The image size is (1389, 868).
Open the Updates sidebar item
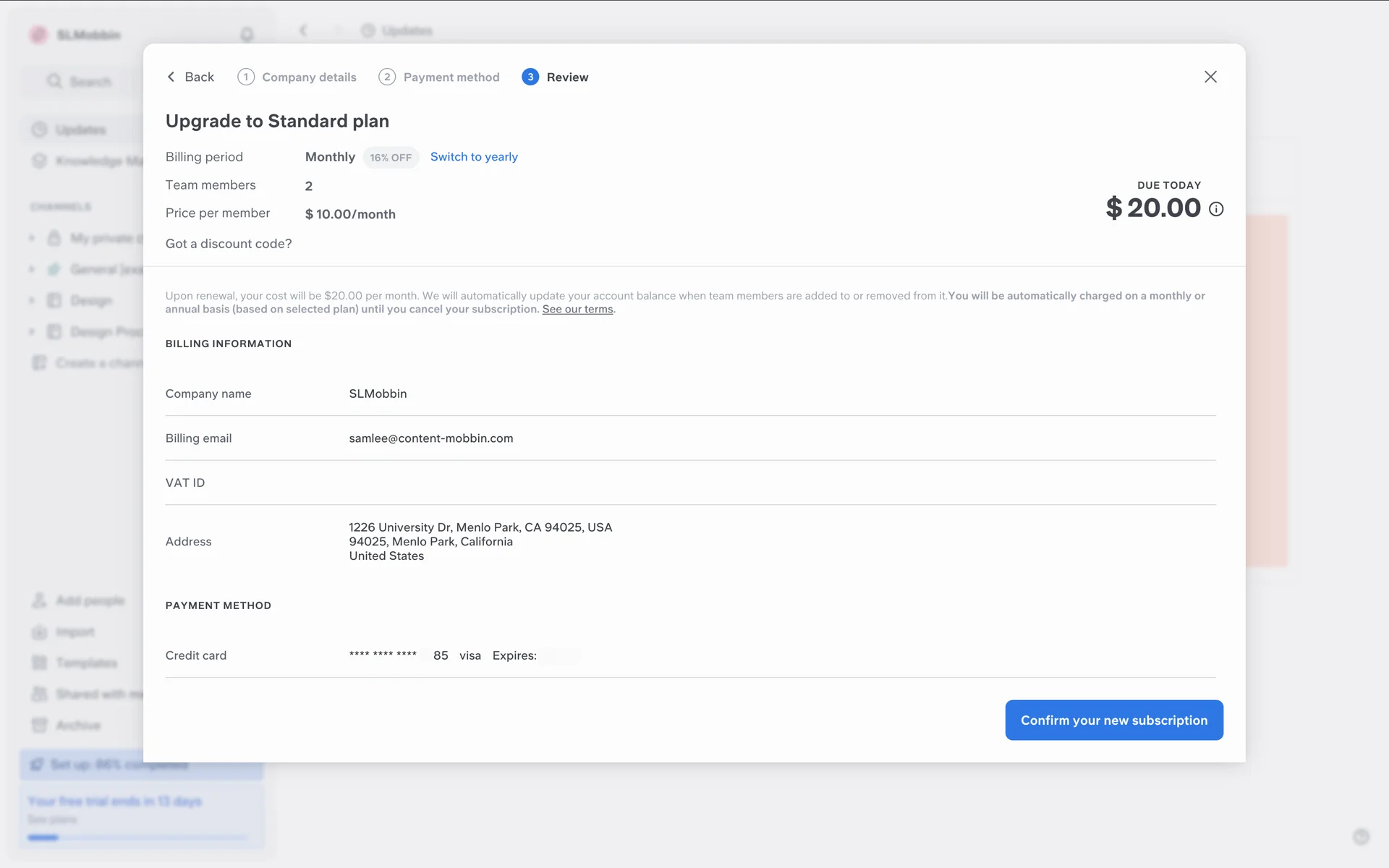click(80, 130)
